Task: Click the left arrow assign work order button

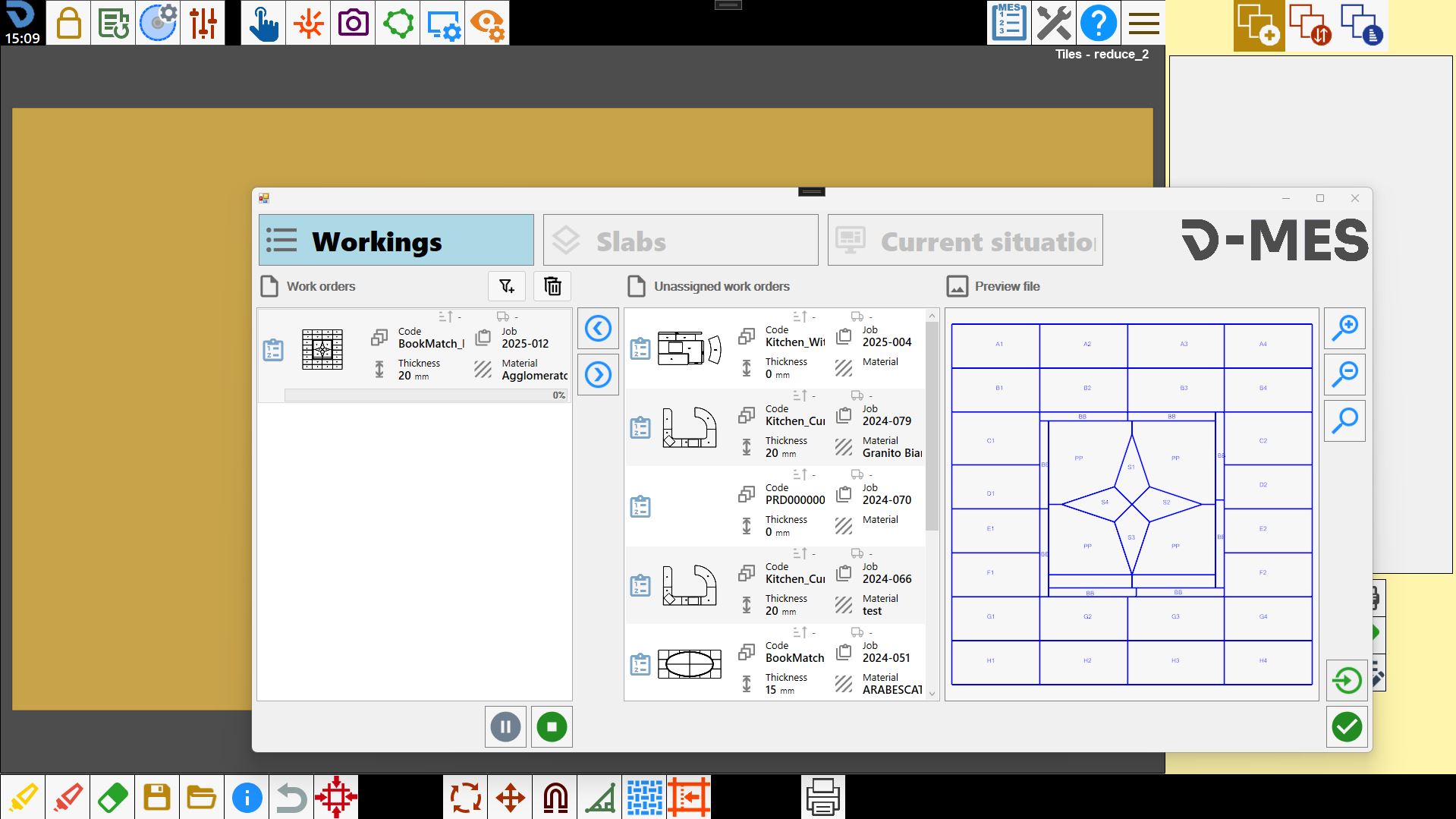Action: (598, 329)
